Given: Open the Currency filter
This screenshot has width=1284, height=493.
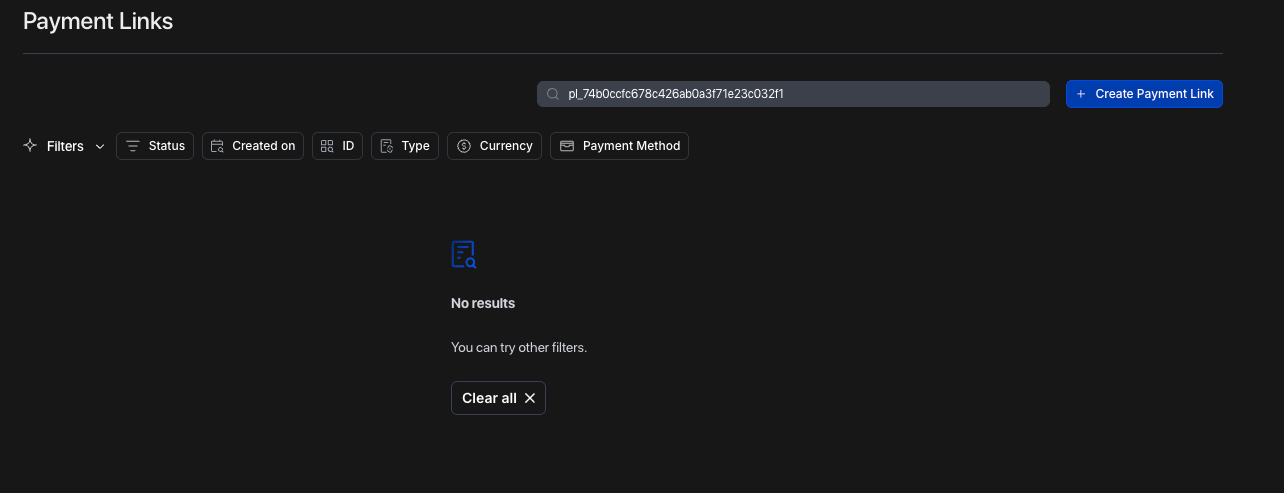Looking at the screenshot, I should click(494, 146).
